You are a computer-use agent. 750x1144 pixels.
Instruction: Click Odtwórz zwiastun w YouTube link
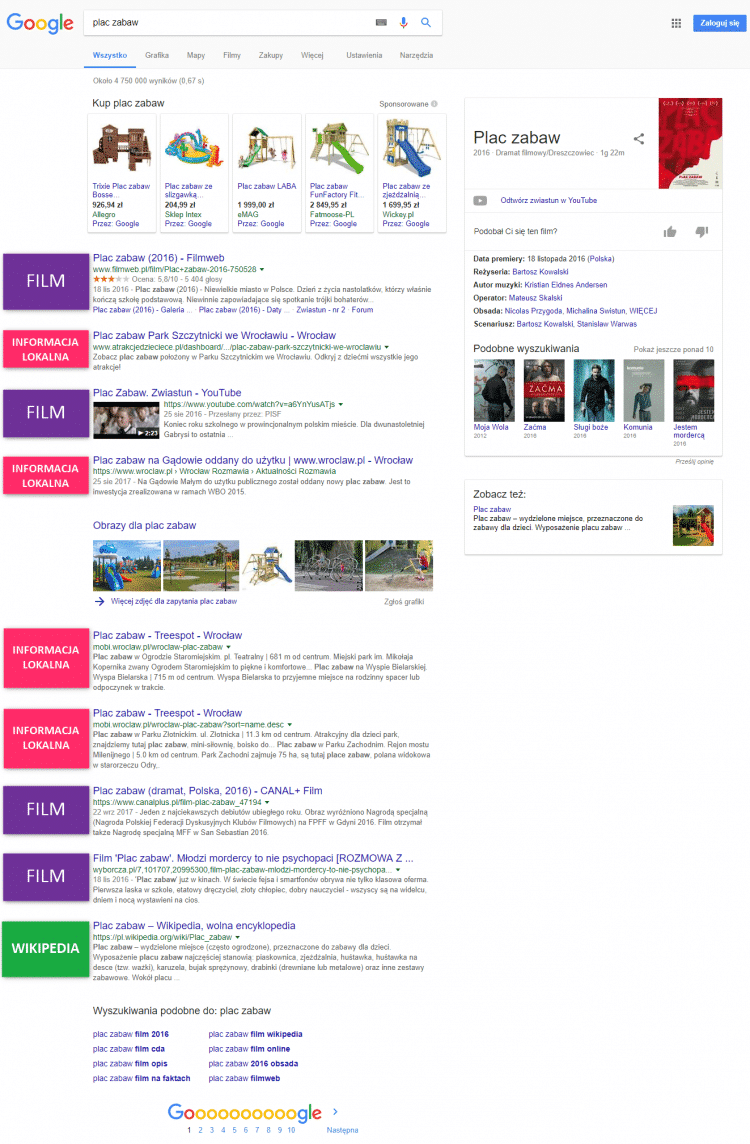pyautogui.click(x=549, y=201)
